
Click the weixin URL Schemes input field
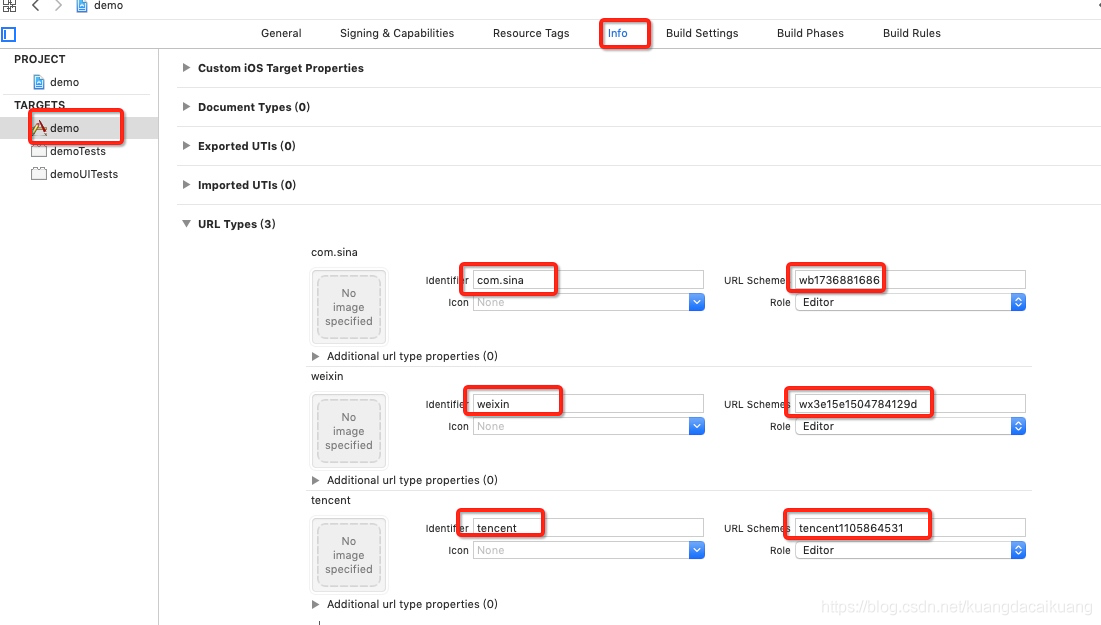910,404
